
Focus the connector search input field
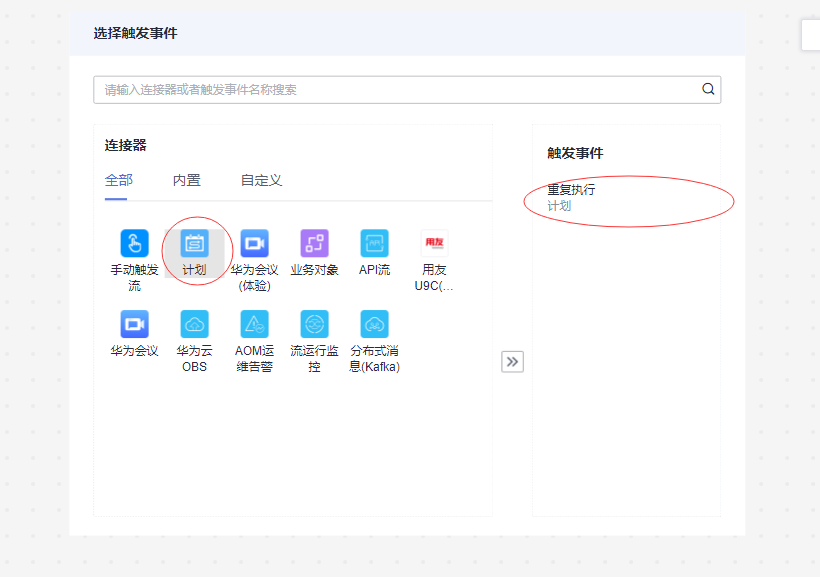tap(407, 89)
